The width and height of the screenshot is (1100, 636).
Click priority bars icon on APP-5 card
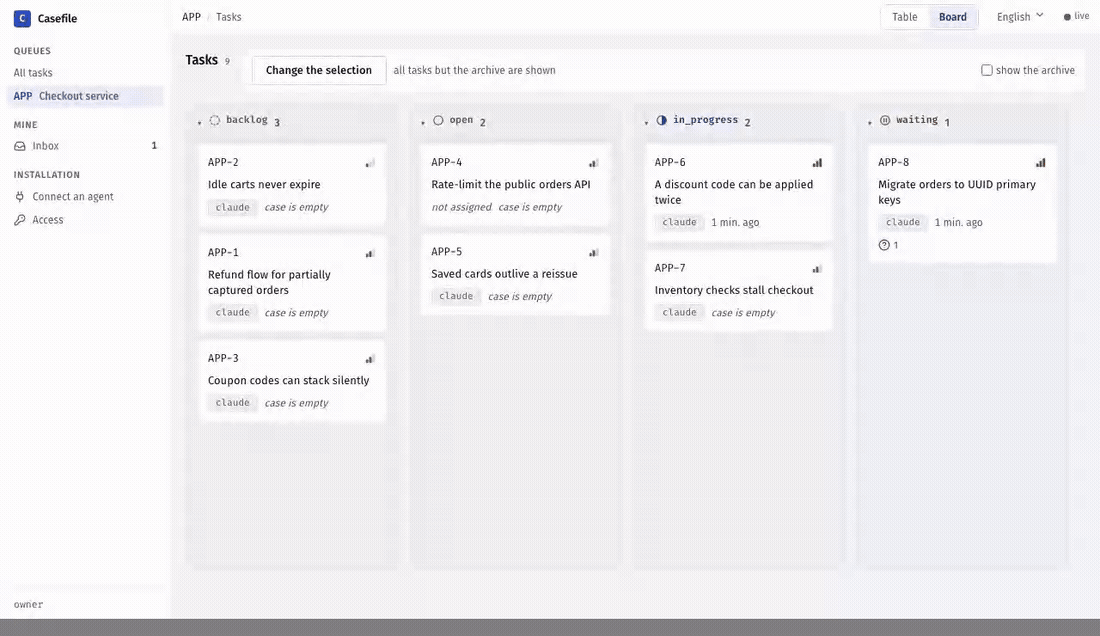593,252
